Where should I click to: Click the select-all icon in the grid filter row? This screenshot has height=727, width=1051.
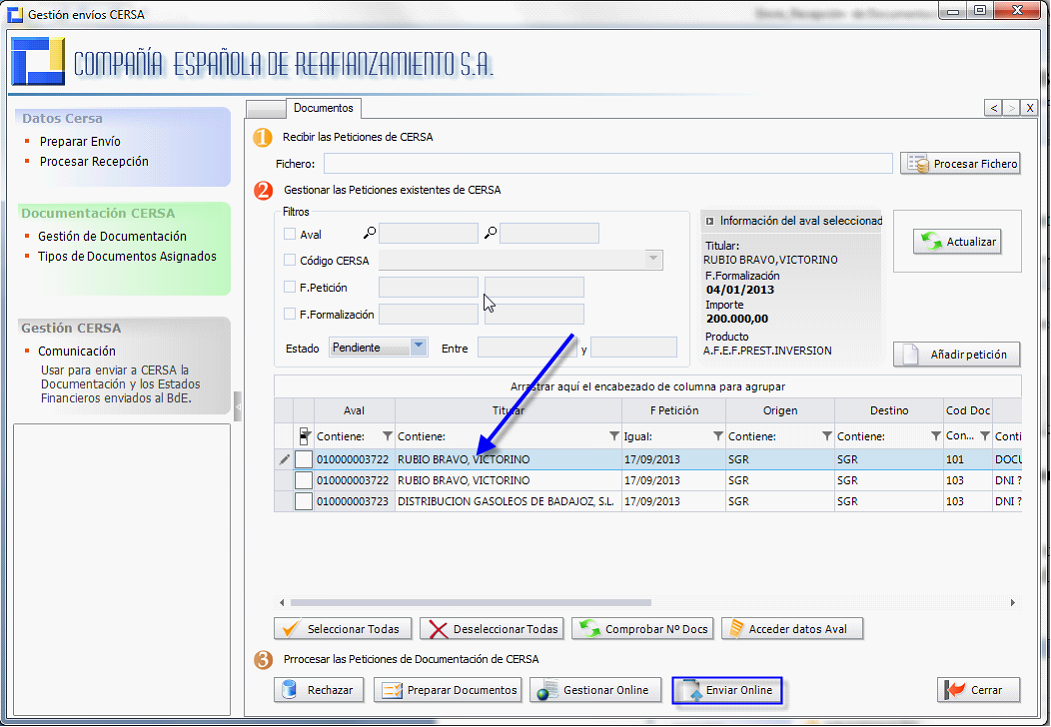coord(304,436)
